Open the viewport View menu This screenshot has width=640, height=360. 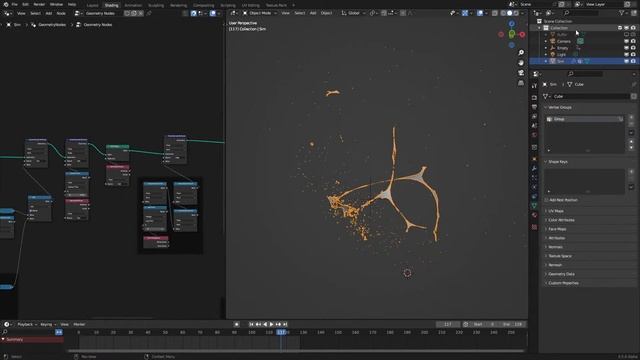coord(285,13)
